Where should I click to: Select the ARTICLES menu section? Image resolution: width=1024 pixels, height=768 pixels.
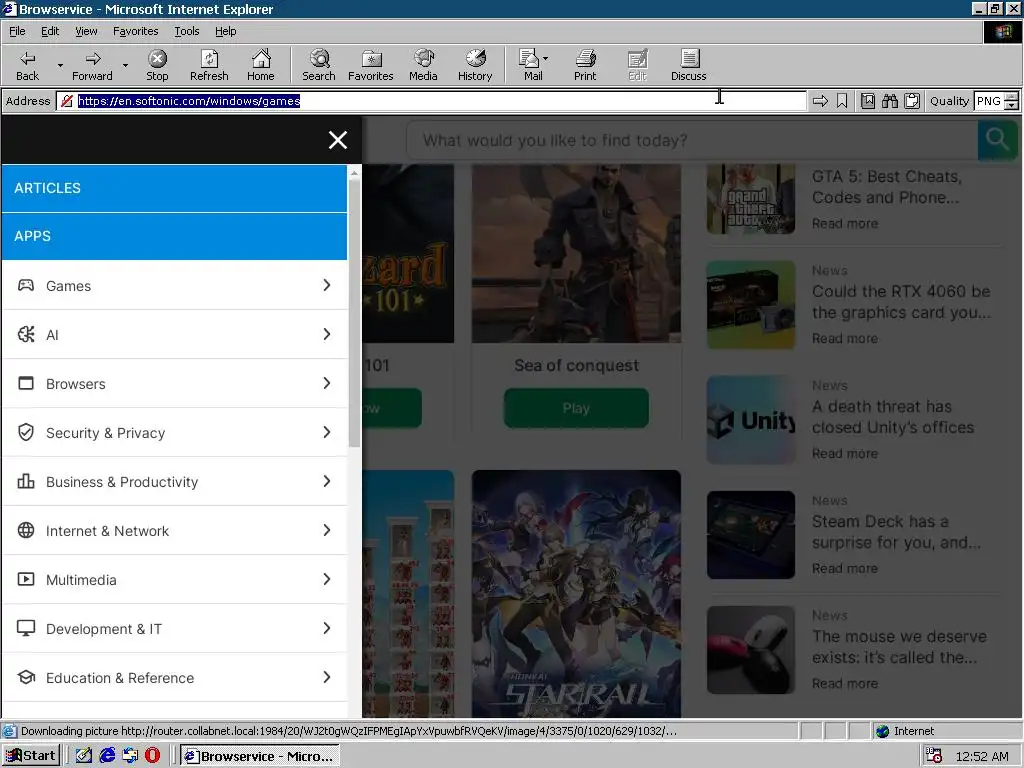tap(174, 188)
